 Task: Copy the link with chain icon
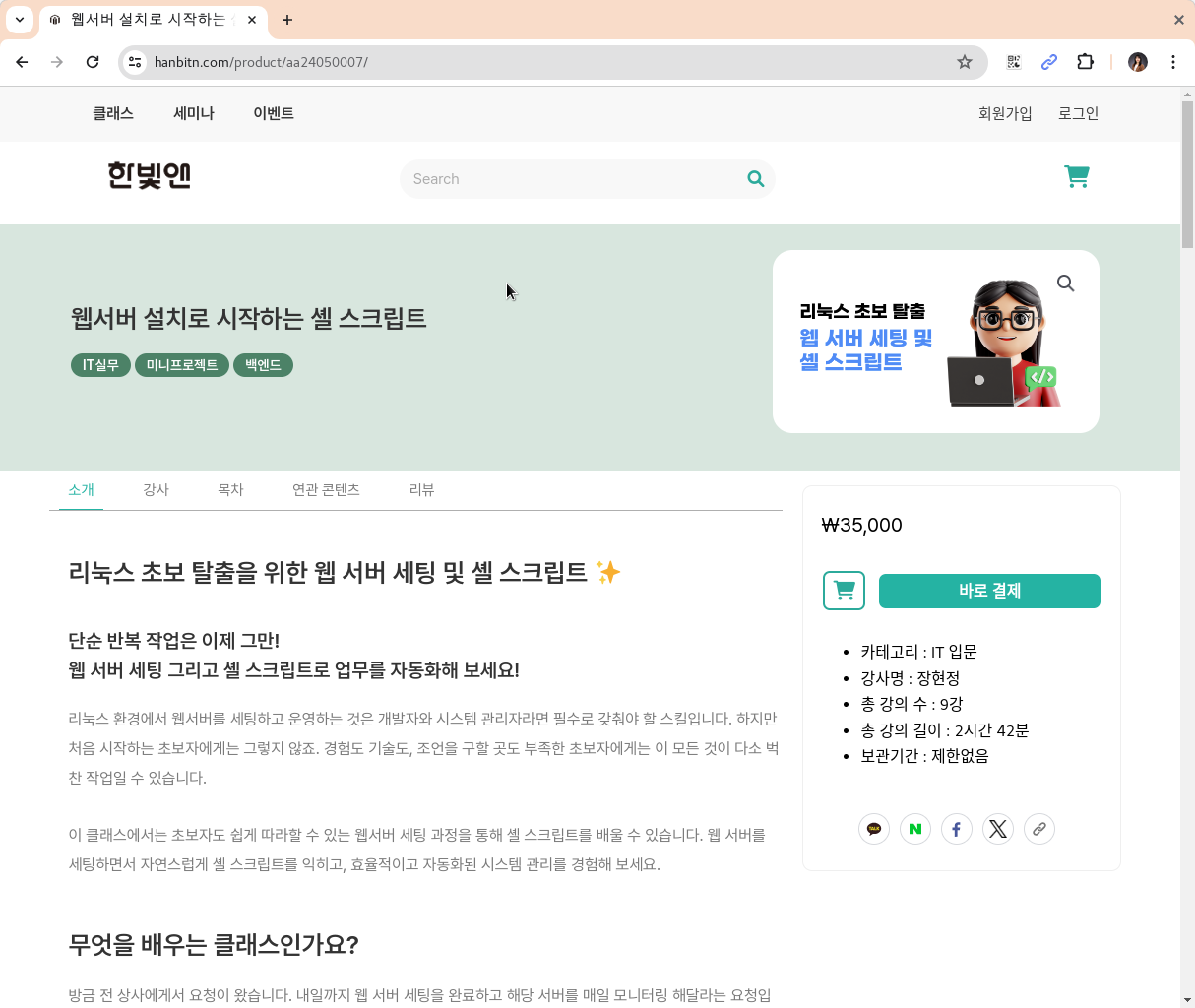[x=1039, y=829]
